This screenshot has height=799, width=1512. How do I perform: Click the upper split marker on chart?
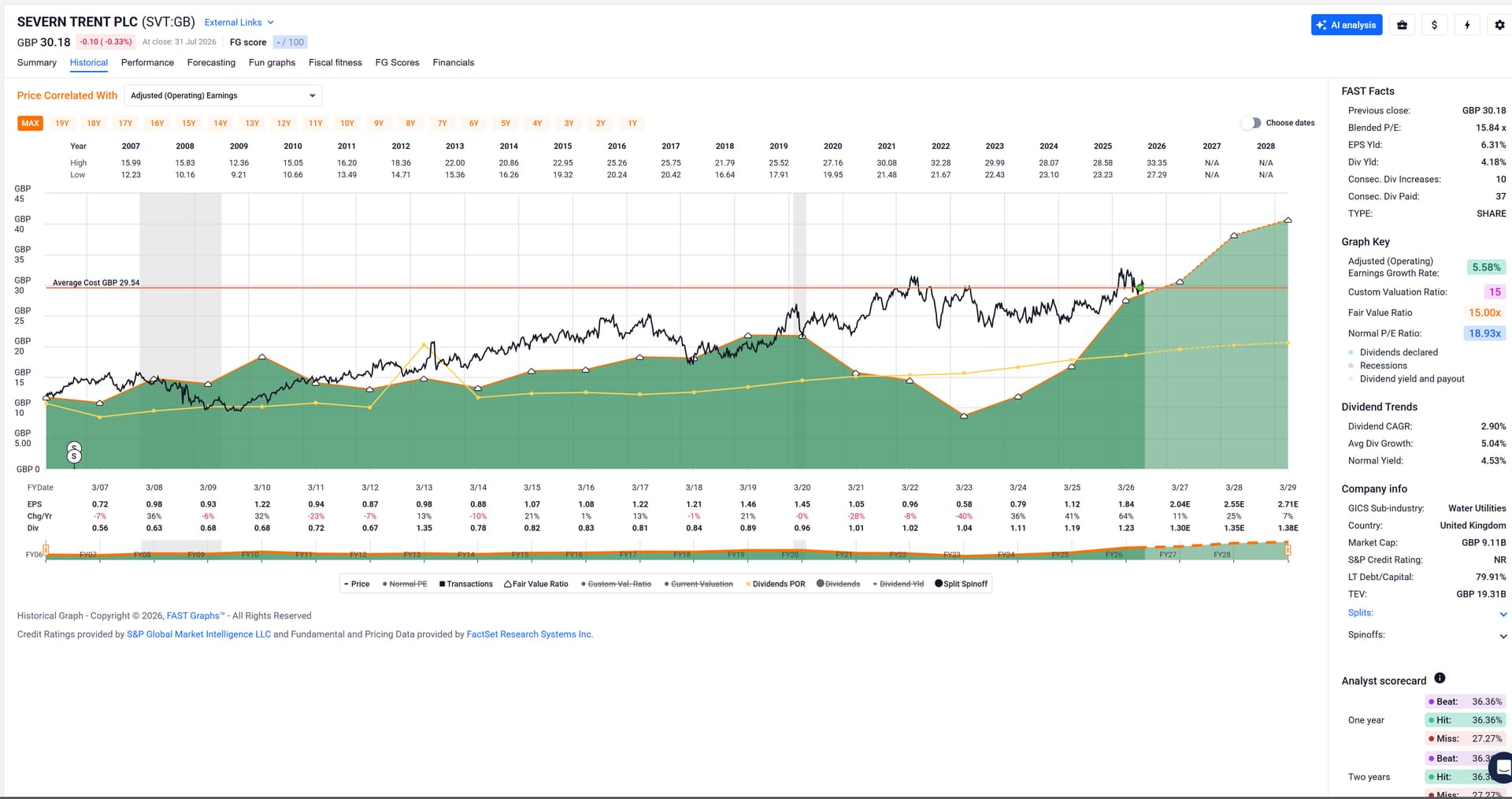click(x=74, y=448)
